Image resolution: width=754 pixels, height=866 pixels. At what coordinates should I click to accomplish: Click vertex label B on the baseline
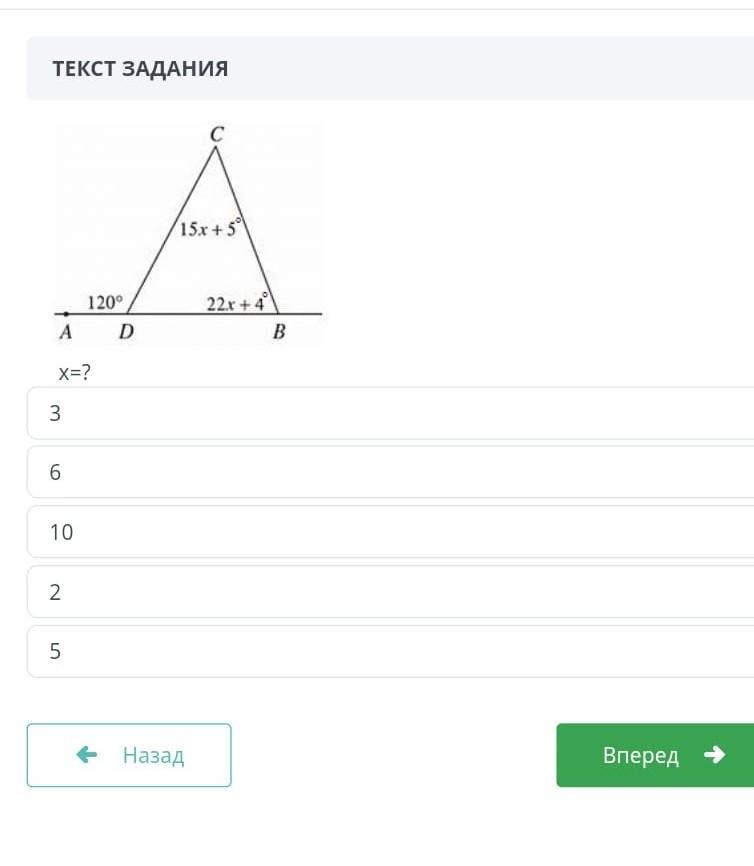279,332
